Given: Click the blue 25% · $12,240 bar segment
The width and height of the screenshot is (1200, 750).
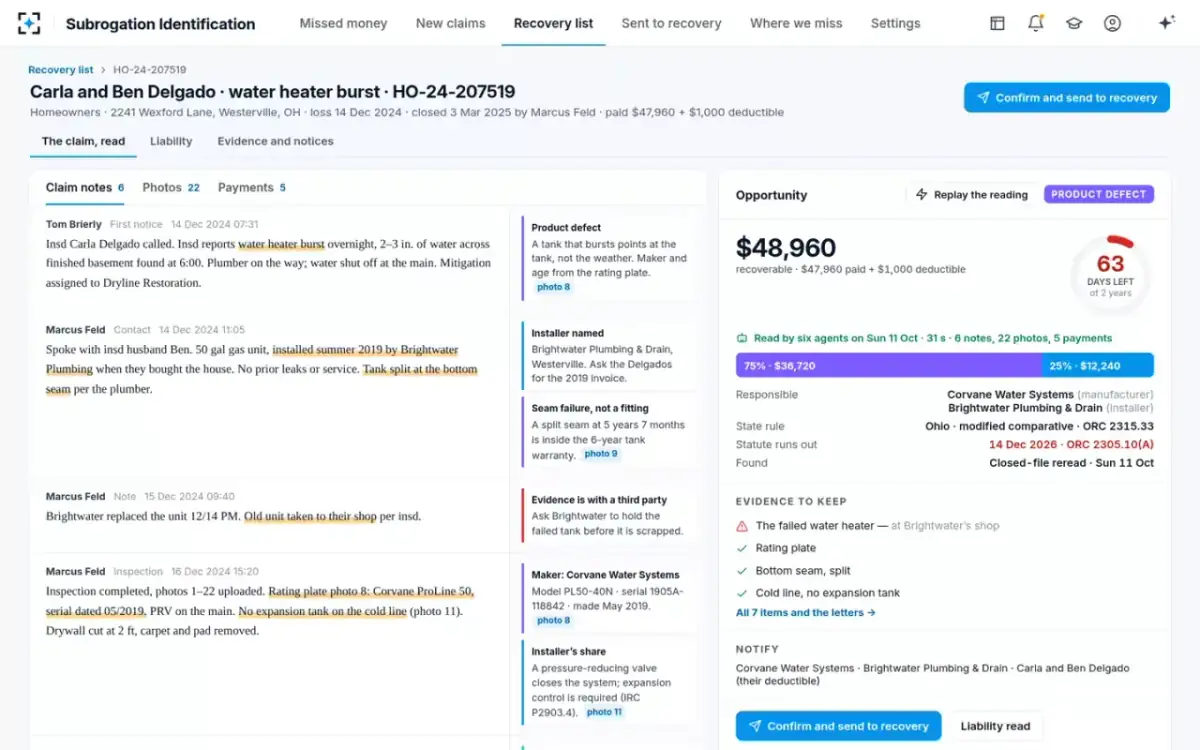Looking at the screenshot, I should coord(1097,366).
